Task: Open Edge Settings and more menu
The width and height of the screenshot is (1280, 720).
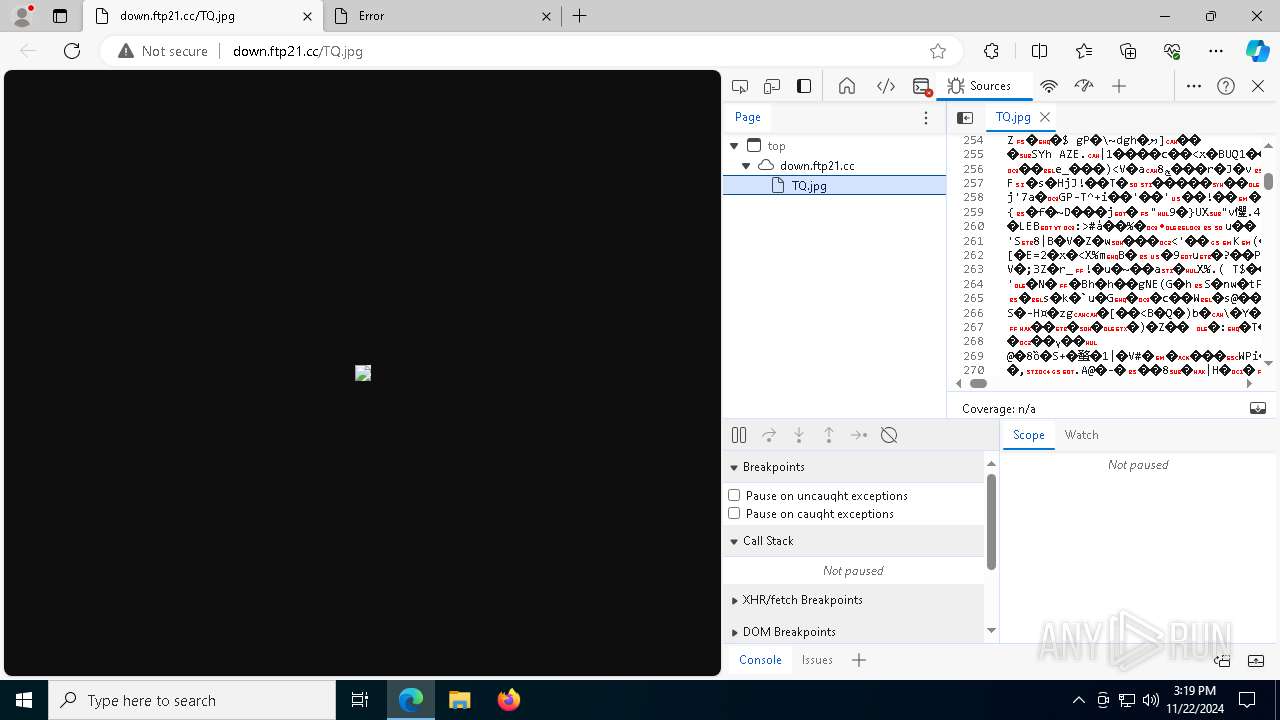Action: 1216,51
